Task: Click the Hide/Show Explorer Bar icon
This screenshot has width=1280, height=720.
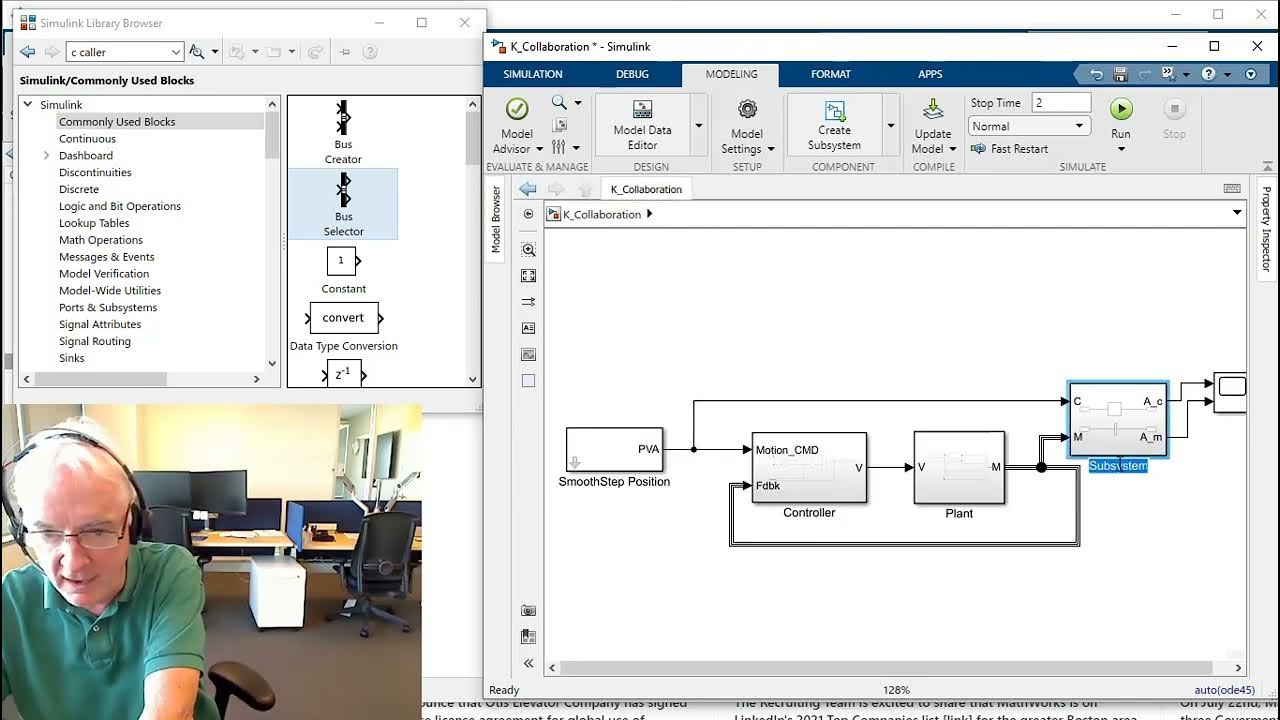Action: pyautogui.click(x=528, y=213)
